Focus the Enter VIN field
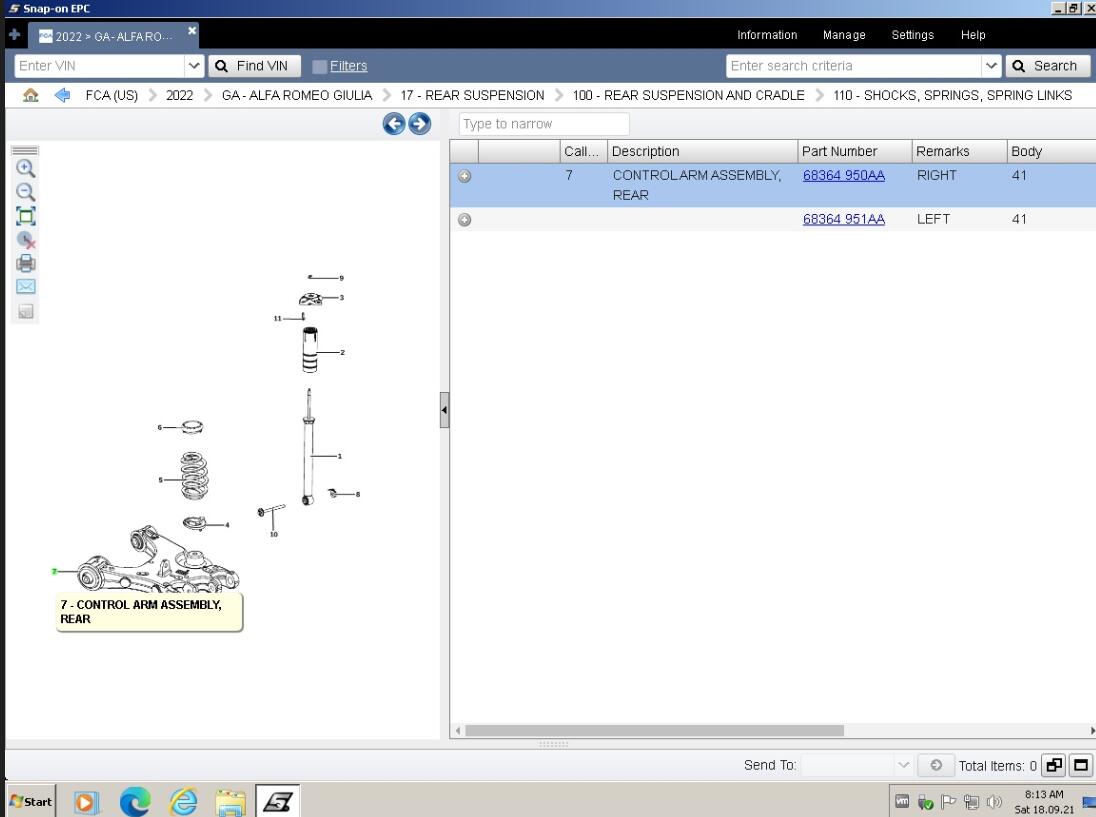 99,66
